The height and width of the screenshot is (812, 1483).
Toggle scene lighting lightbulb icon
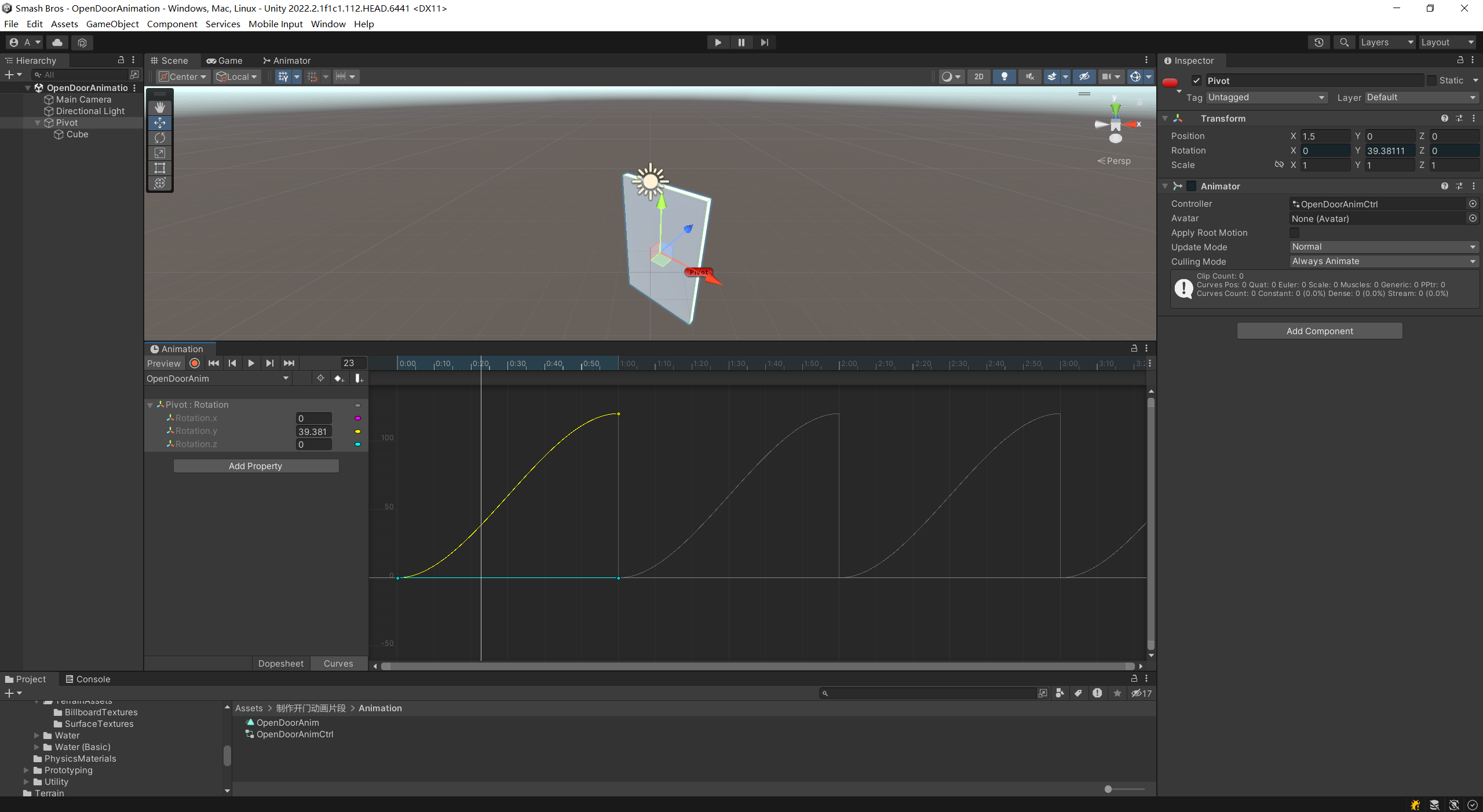1004,76
